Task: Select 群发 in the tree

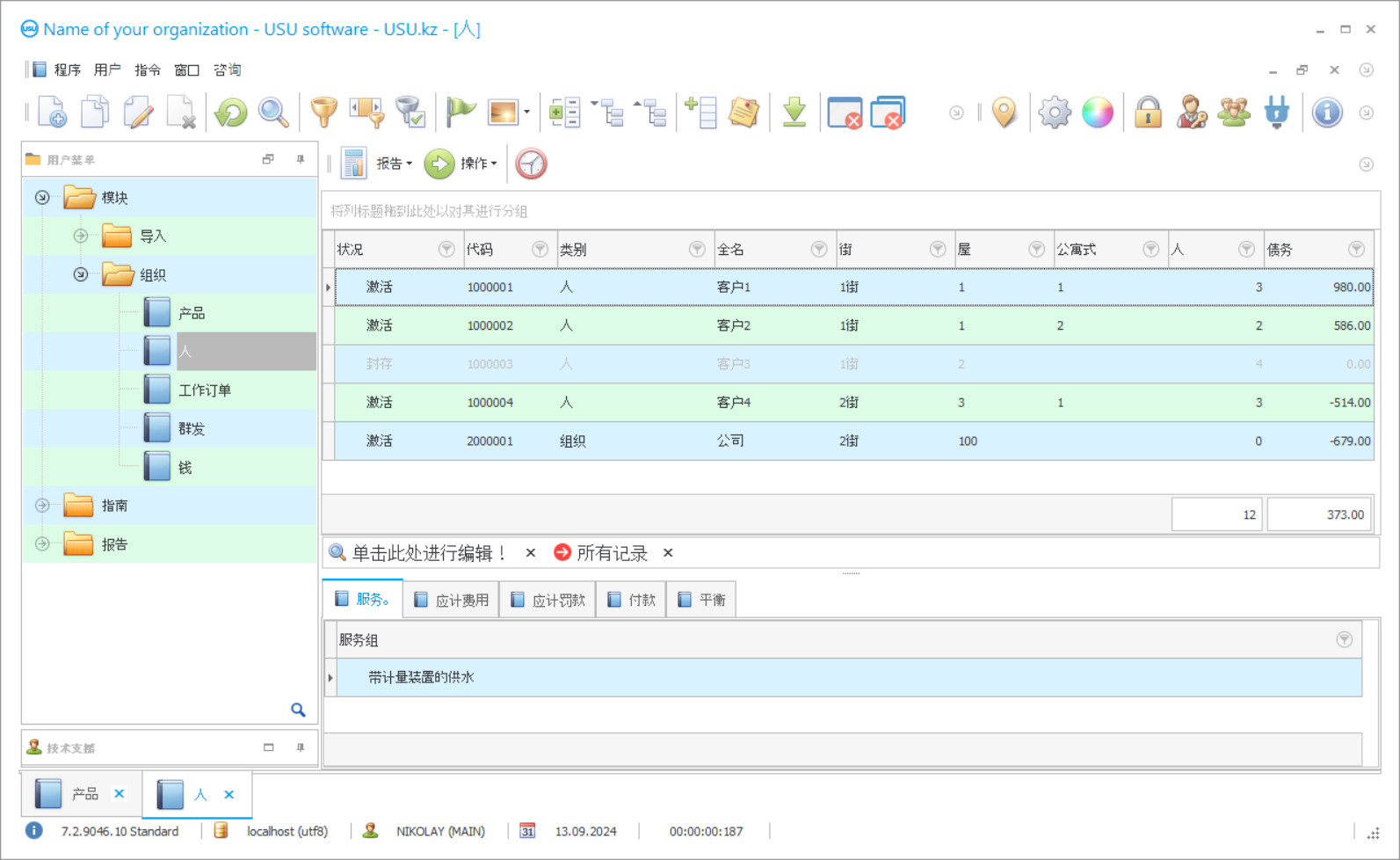Action: (192, 429)
